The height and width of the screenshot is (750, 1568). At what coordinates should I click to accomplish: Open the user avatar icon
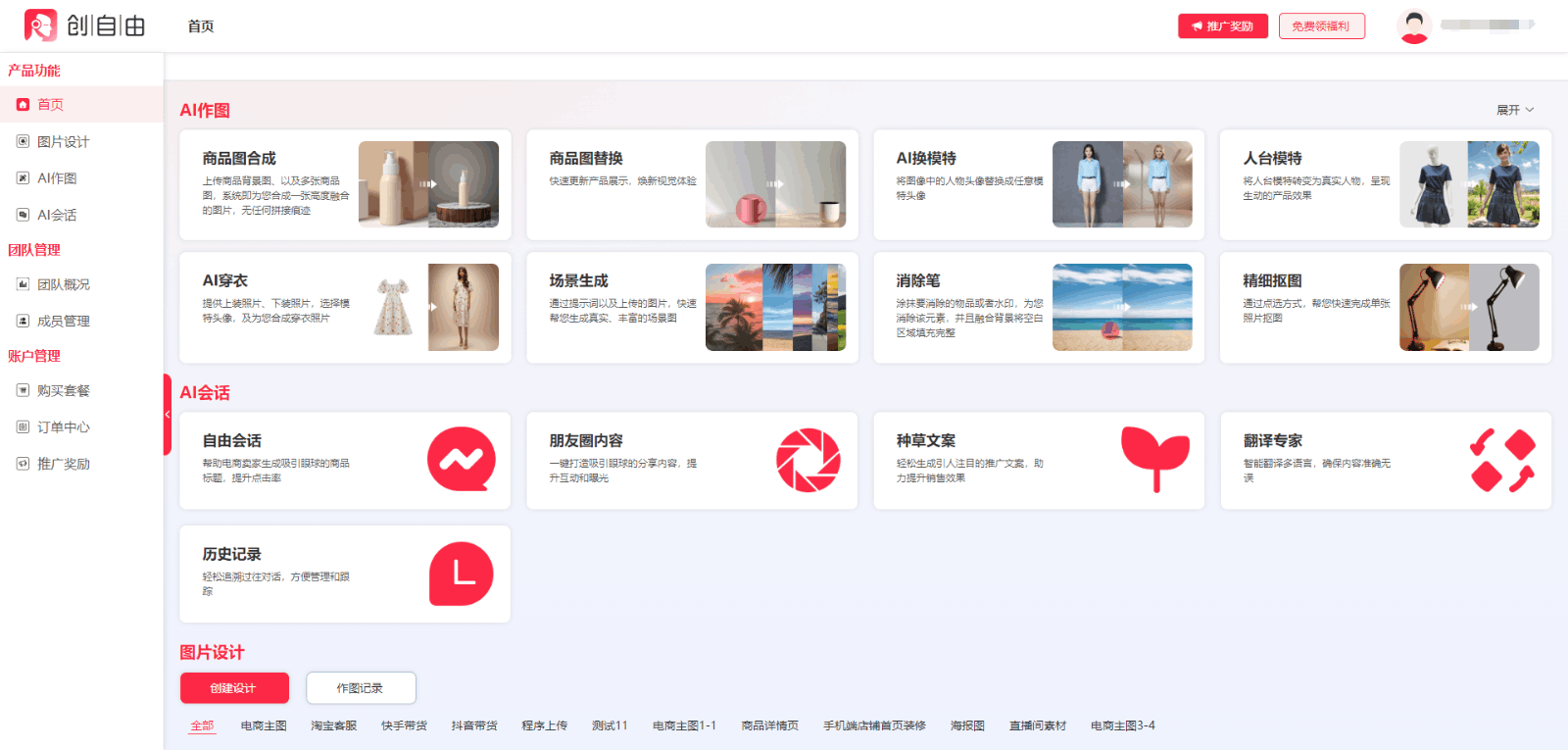tap(1413, 26)
